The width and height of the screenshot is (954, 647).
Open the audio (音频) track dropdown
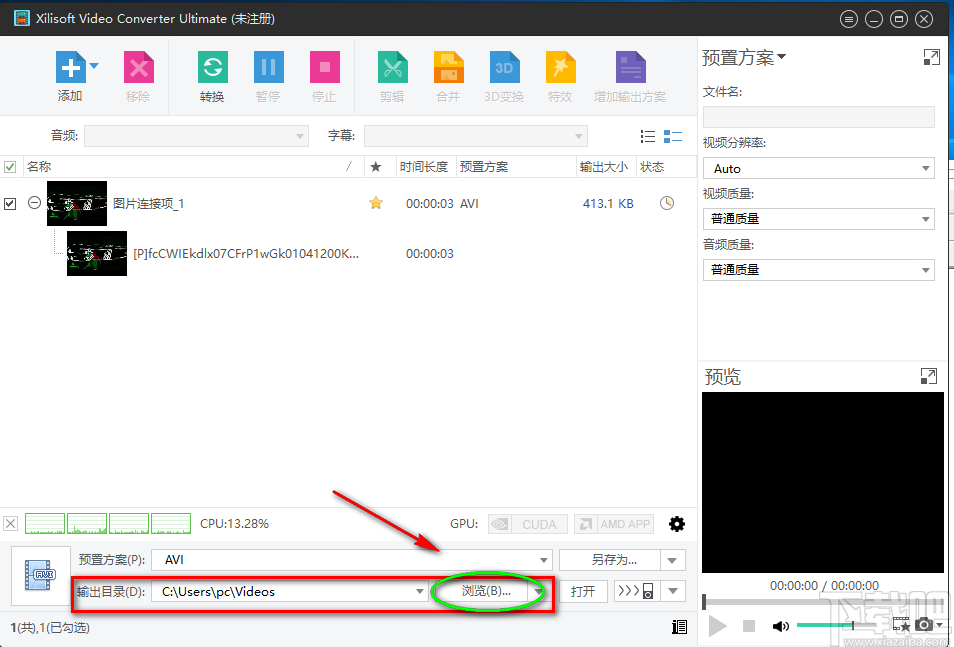click(x=197, y=136)
